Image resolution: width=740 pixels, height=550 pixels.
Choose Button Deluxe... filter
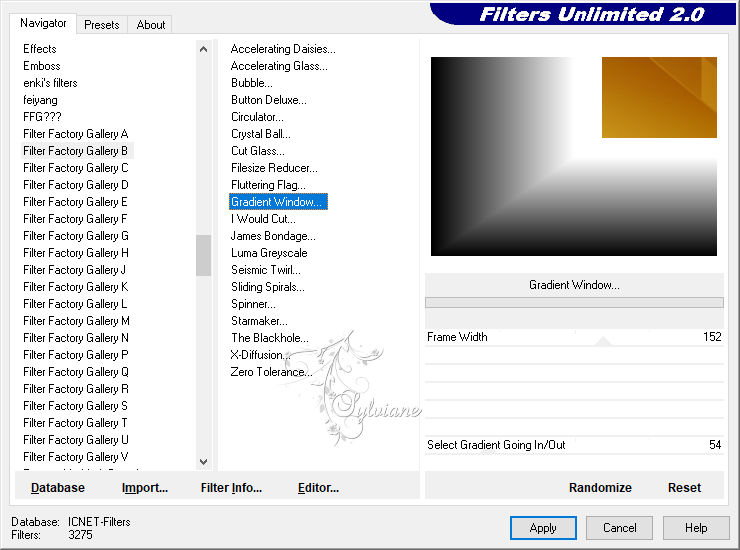point(269,100)
